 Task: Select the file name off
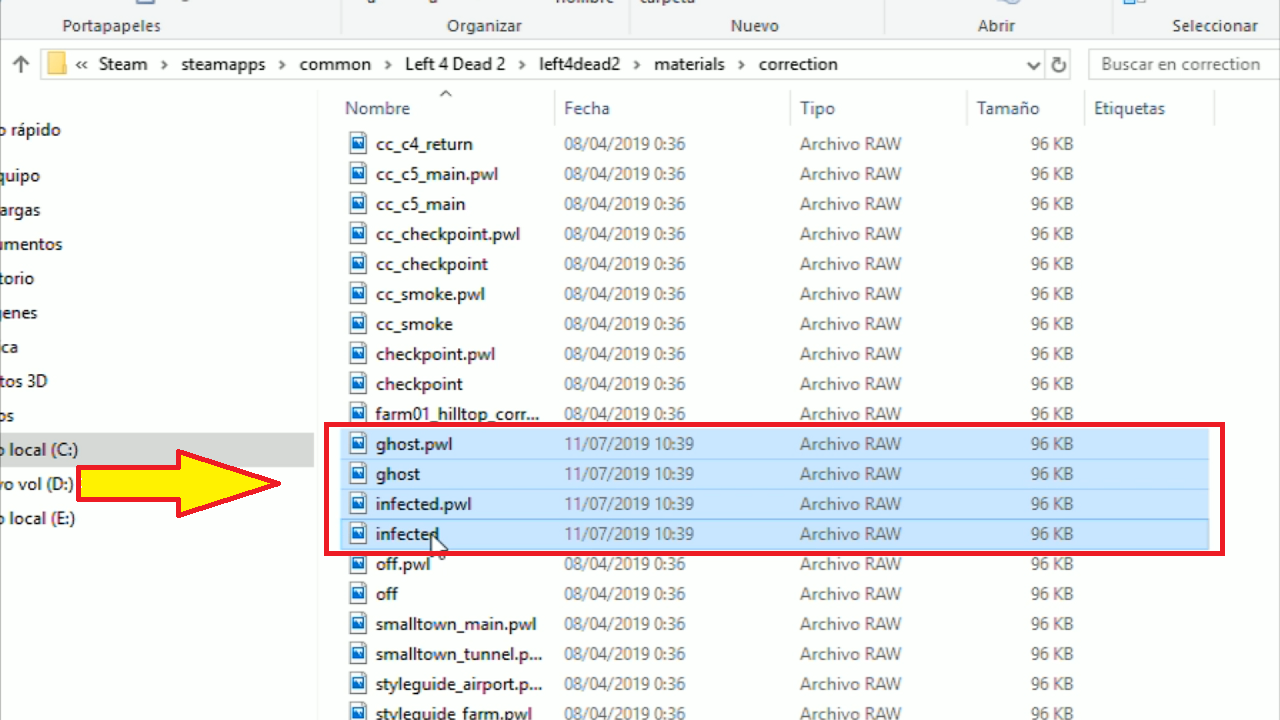pos(386,594)
